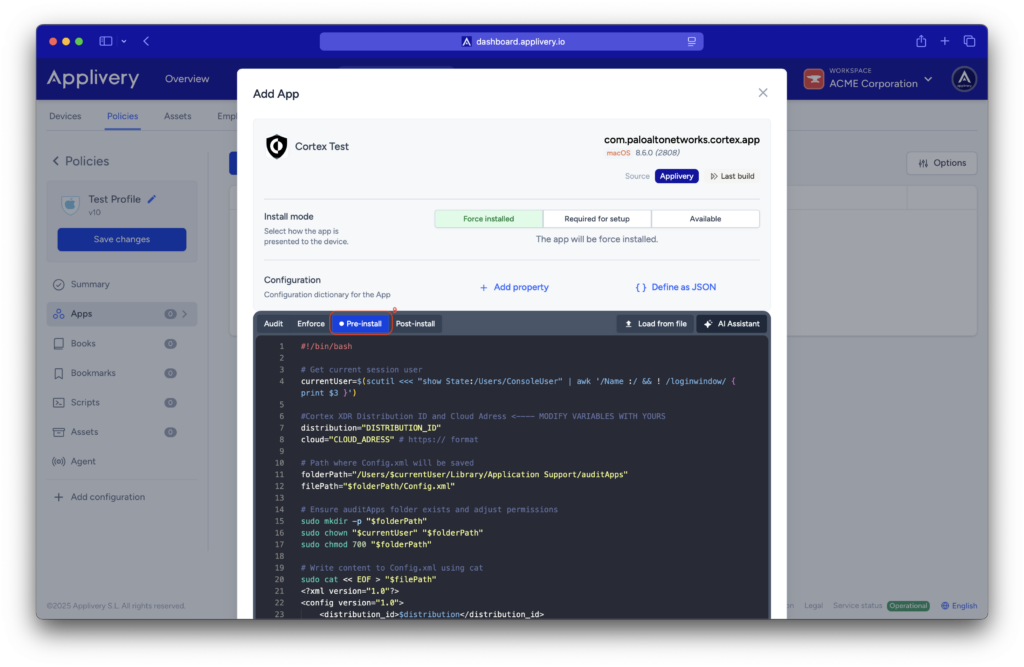Show the tab overview icon
This screenshot has width=1024, height=667.
tap(969, 41)
